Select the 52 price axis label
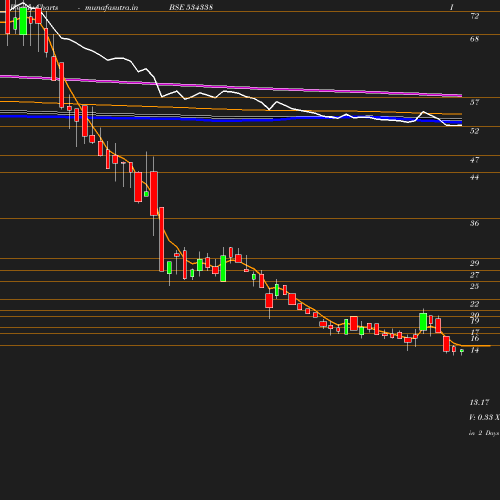Viewport: 500px width, 500px height. tap(474, 131)
